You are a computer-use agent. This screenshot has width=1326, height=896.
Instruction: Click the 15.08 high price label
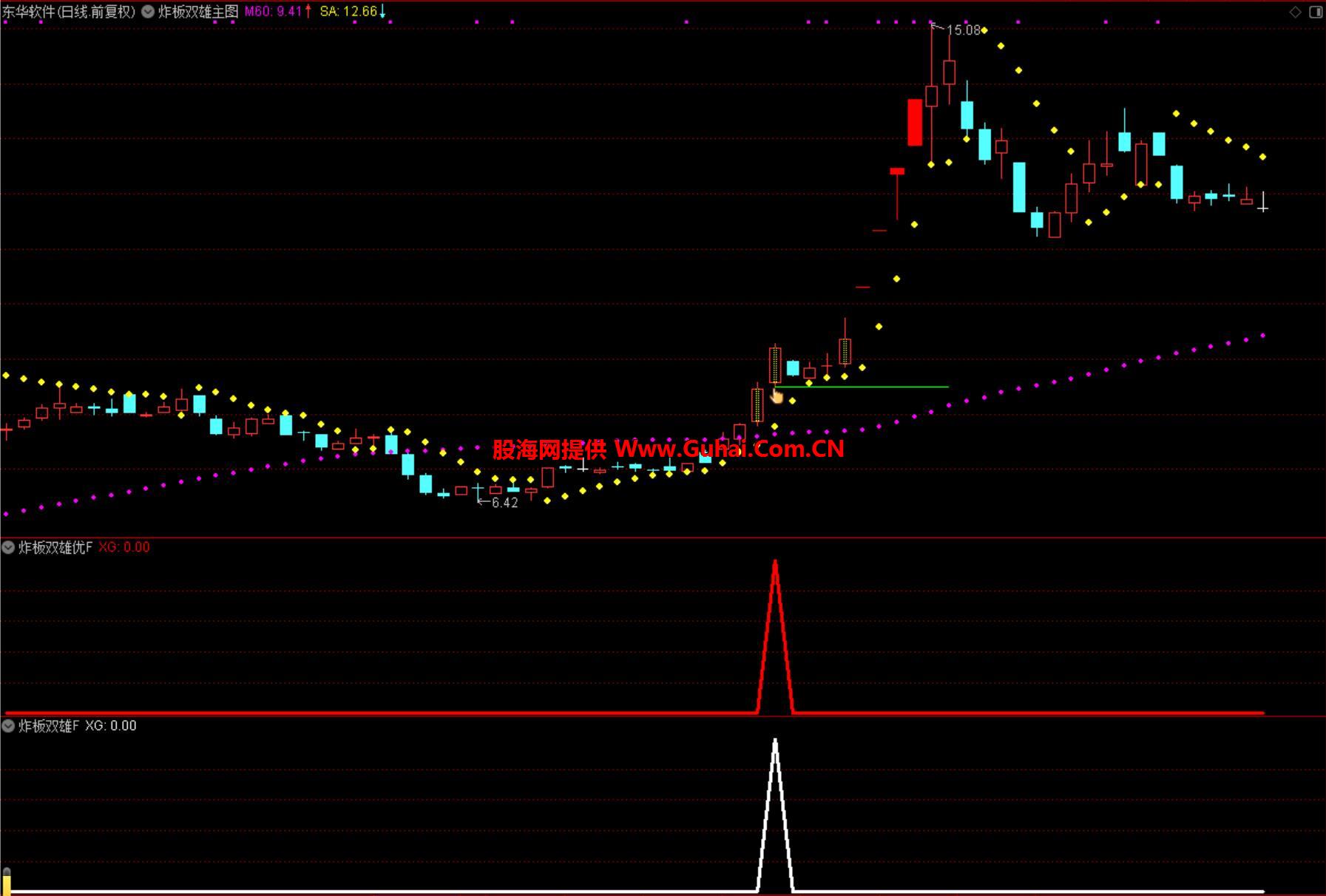[x=963, y=30]
